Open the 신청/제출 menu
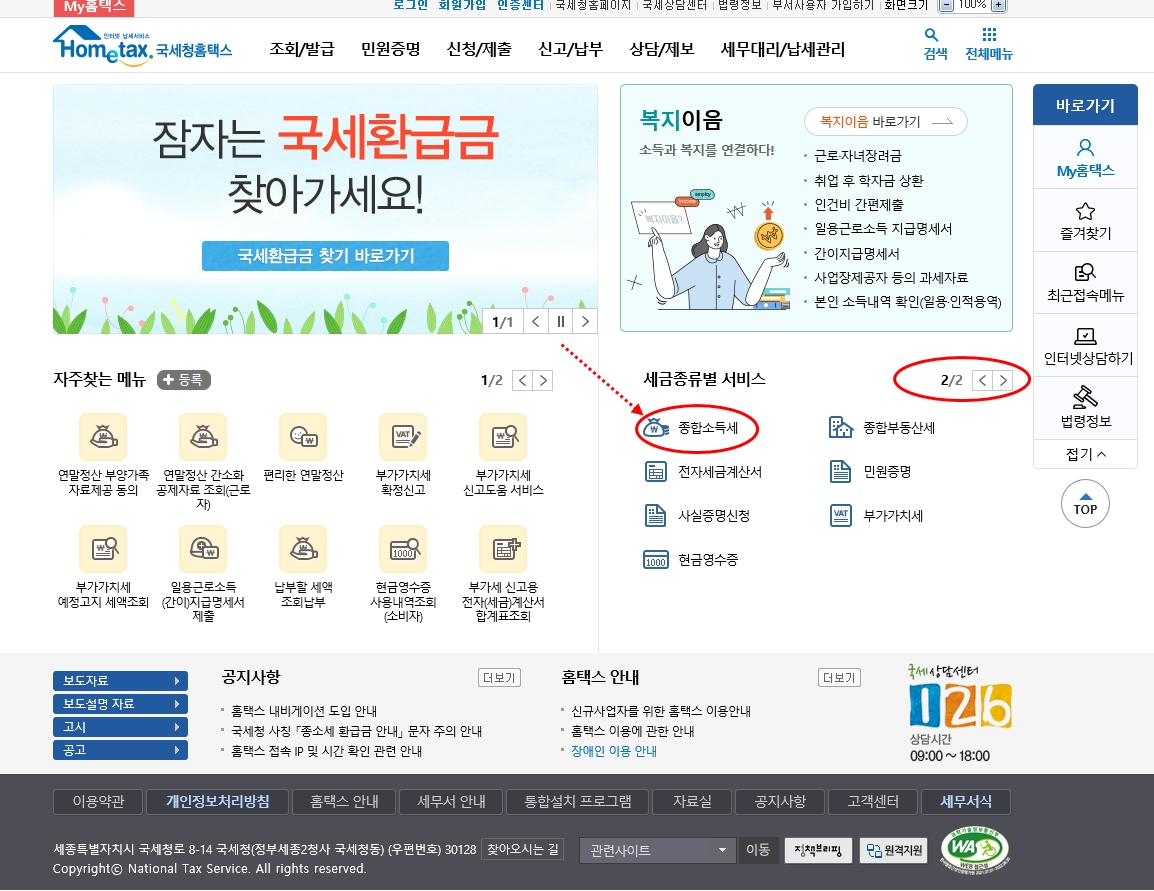 click(x=479, y=49)
